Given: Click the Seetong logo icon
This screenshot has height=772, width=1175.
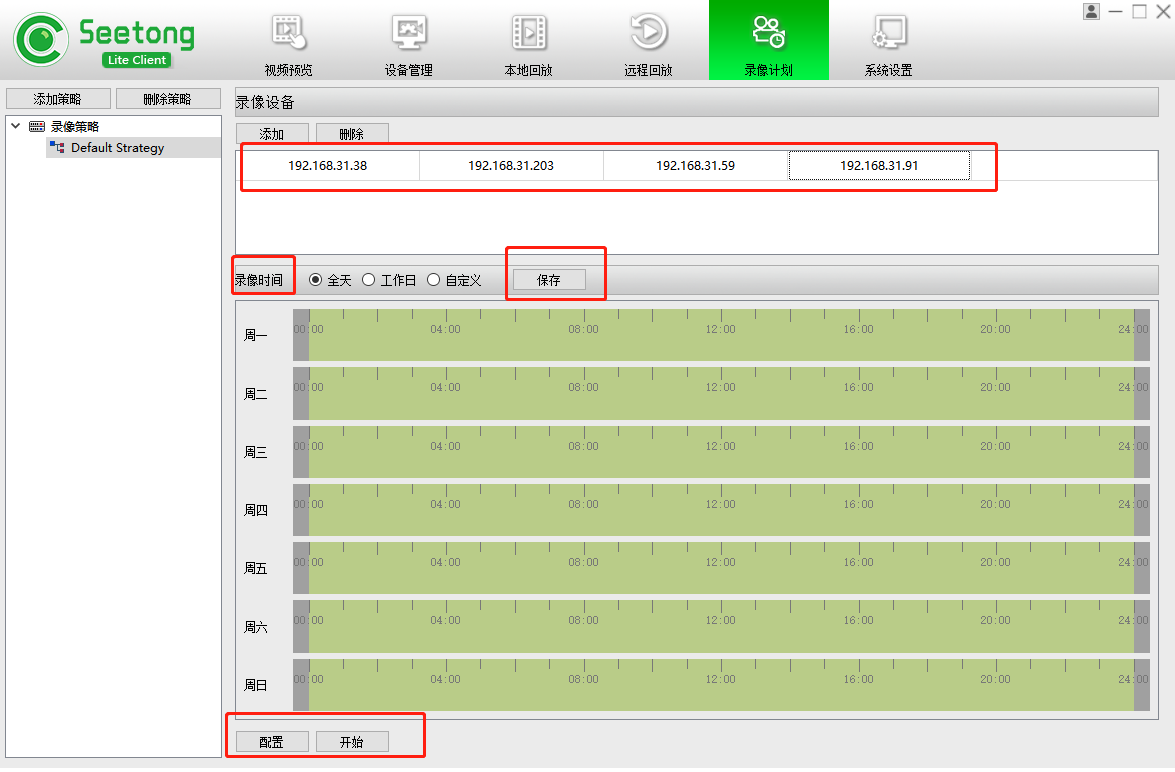Looking at the screenshot, I should [x=41, y=40].
